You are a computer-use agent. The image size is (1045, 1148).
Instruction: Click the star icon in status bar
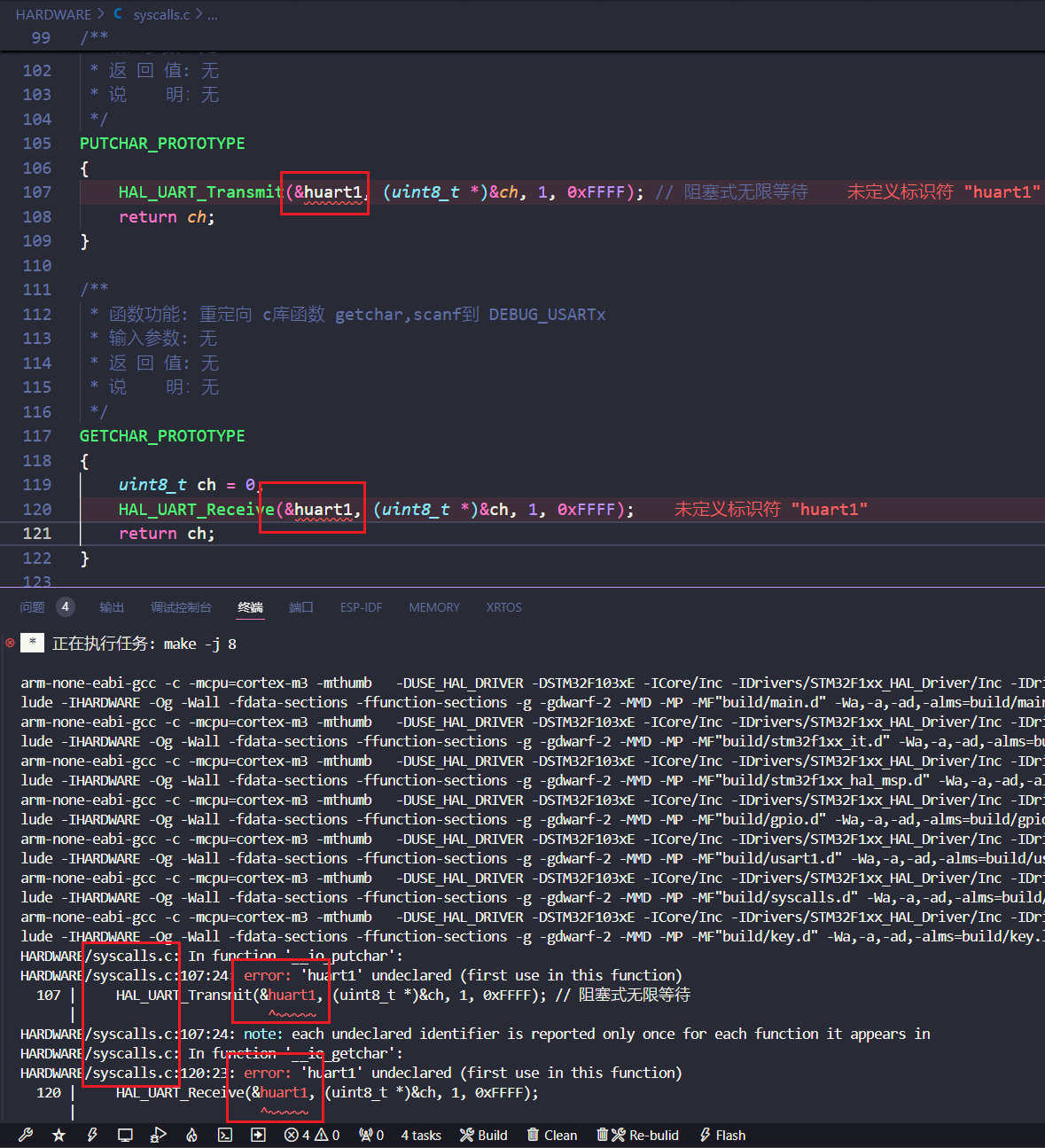pyautogui.click(x=58, y=1135)
